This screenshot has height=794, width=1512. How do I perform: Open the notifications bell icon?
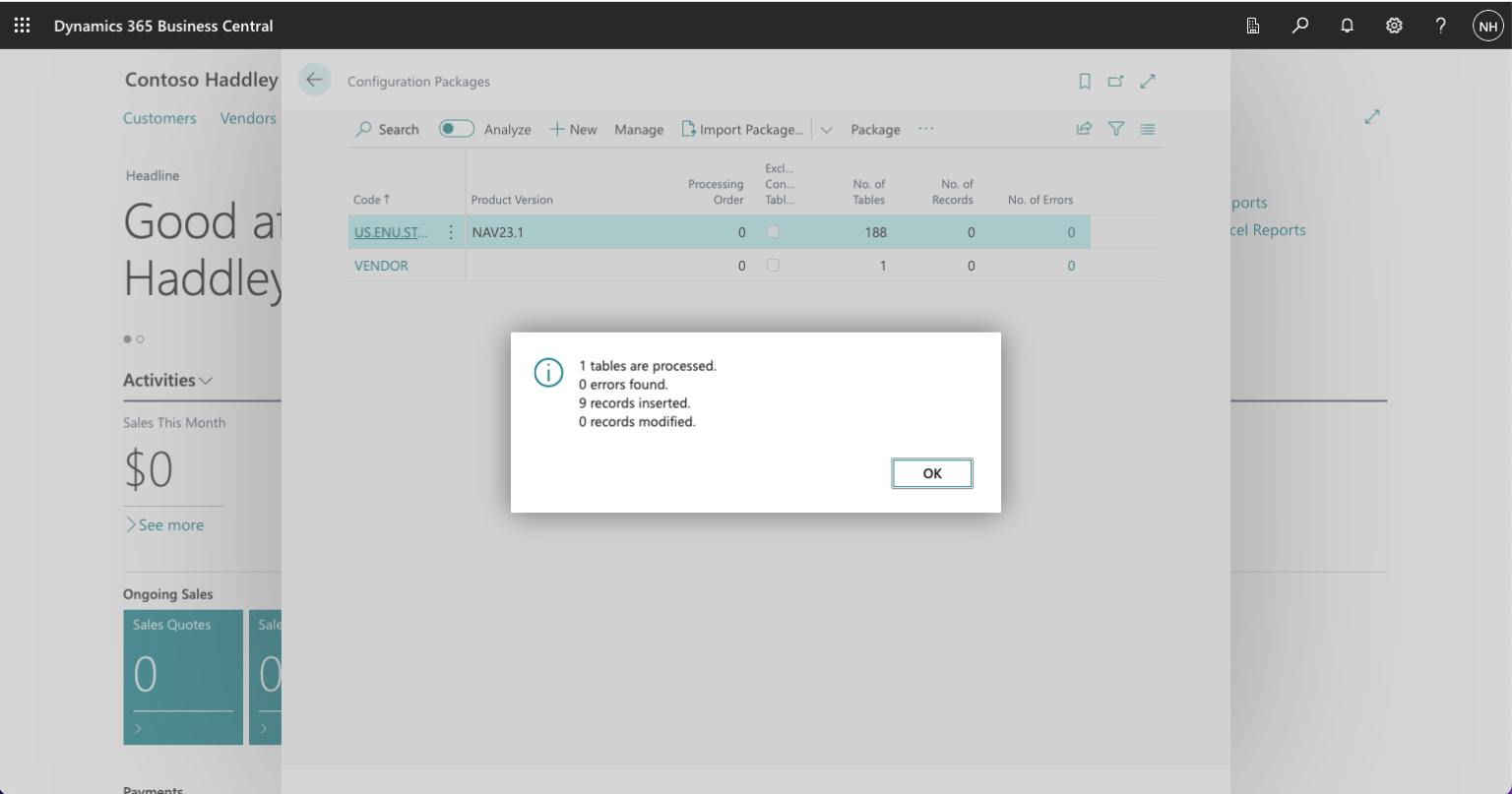[1348, 27]
